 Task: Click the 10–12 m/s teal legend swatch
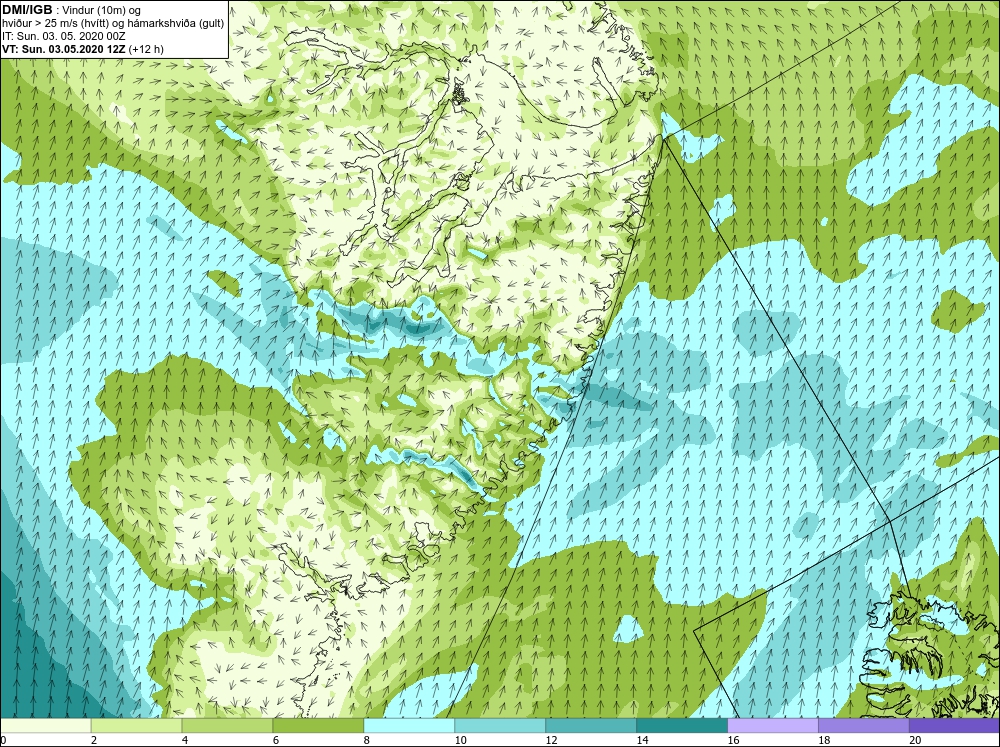click(500, 725)
